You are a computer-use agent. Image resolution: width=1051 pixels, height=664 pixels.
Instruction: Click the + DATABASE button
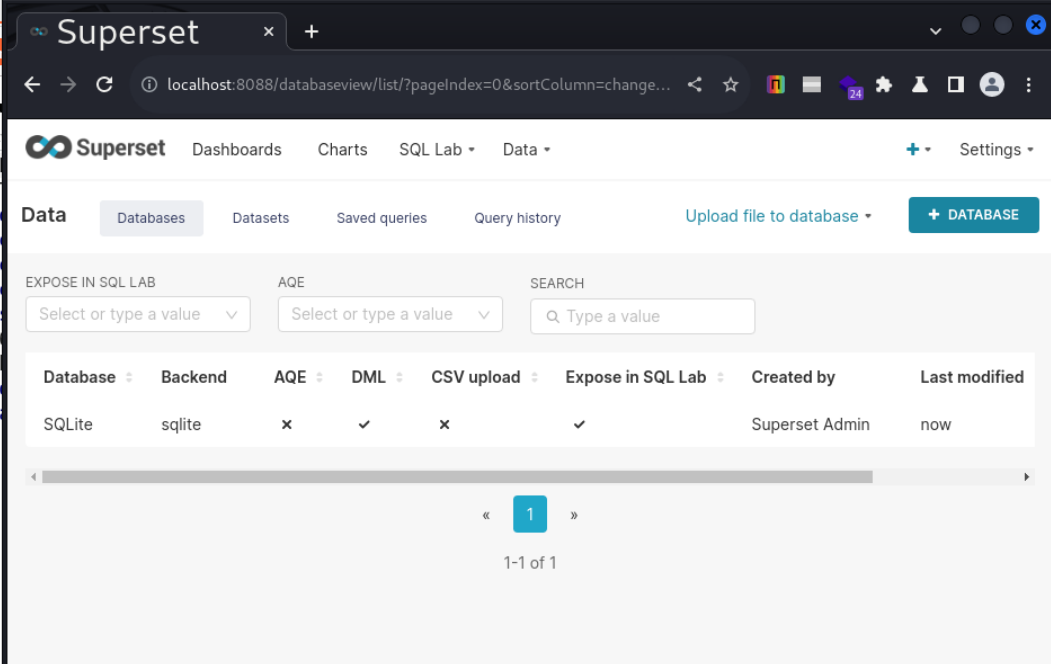[973, 215]
